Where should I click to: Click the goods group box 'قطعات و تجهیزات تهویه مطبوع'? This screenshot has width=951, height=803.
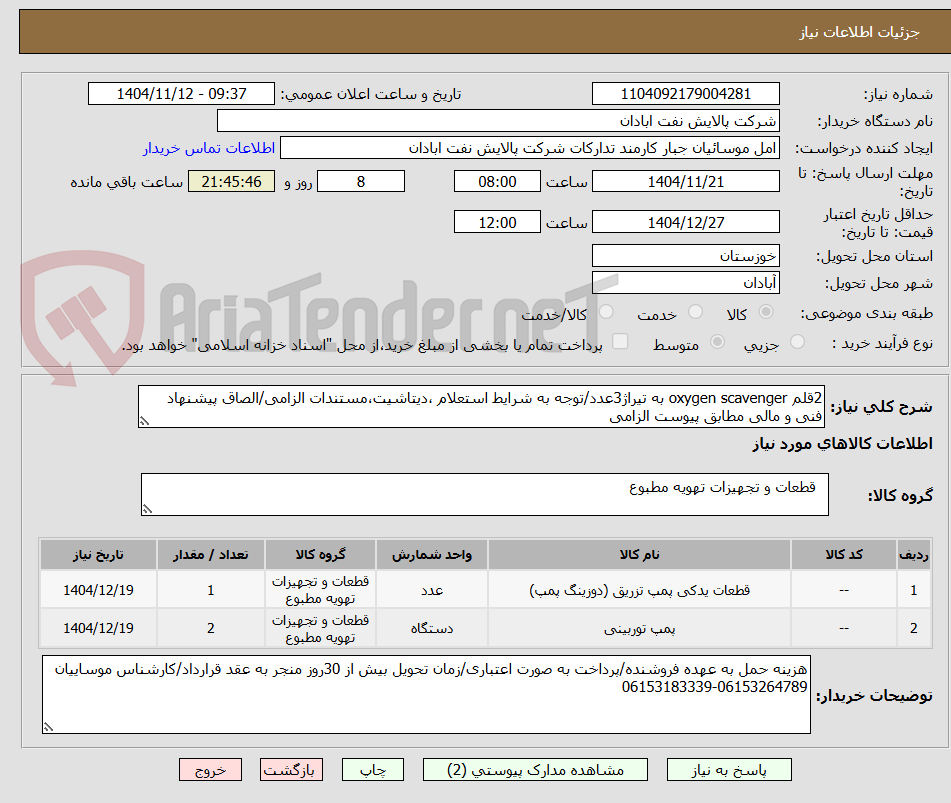click(x=485, y=494)
